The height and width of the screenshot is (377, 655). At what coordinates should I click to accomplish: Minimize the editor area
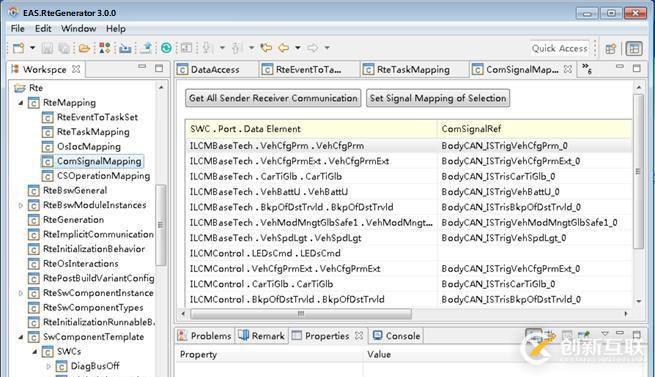tap(619, 67)
